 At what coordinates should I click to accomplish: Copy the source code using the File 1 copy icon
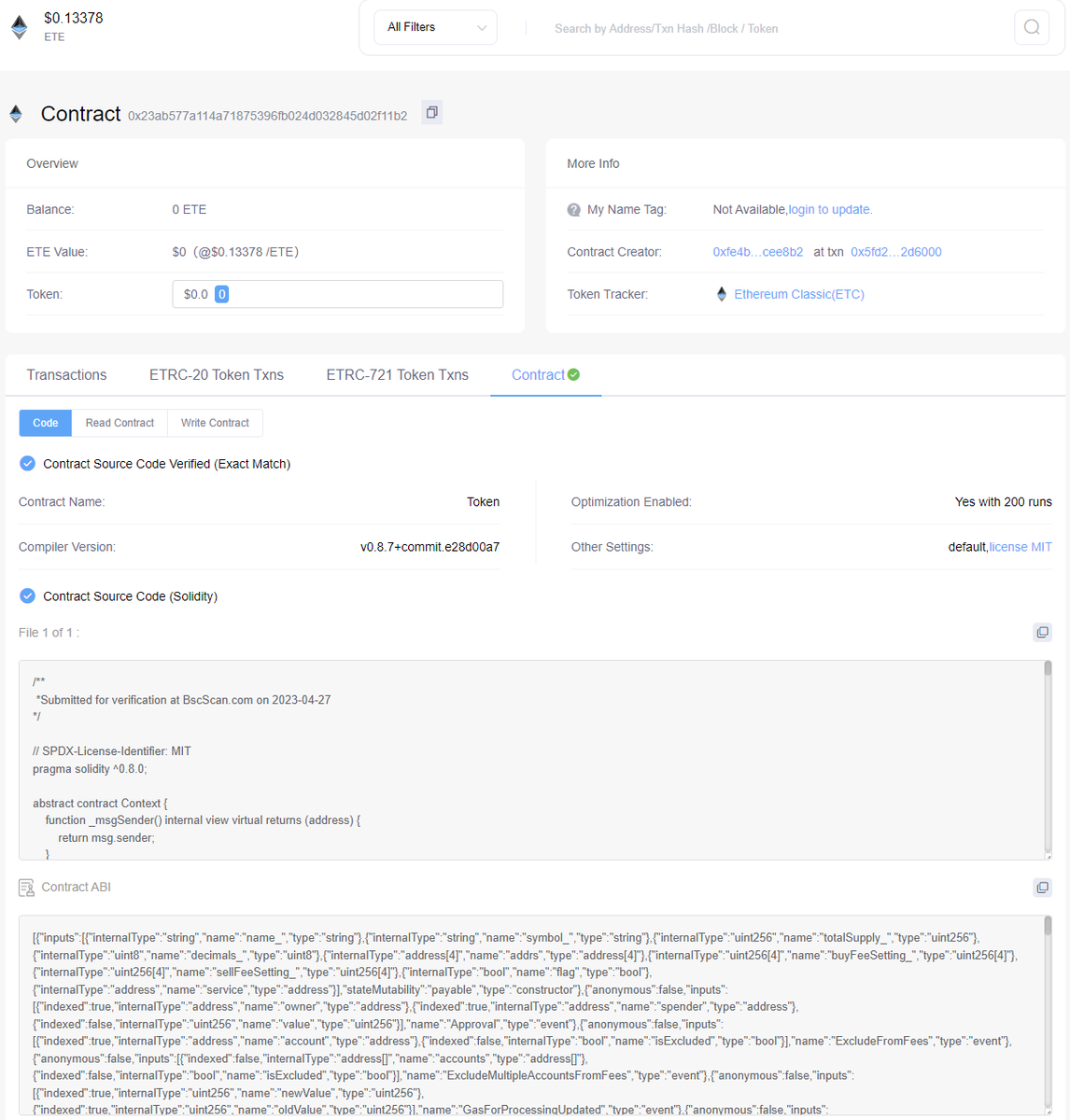tap(1043, 632)
